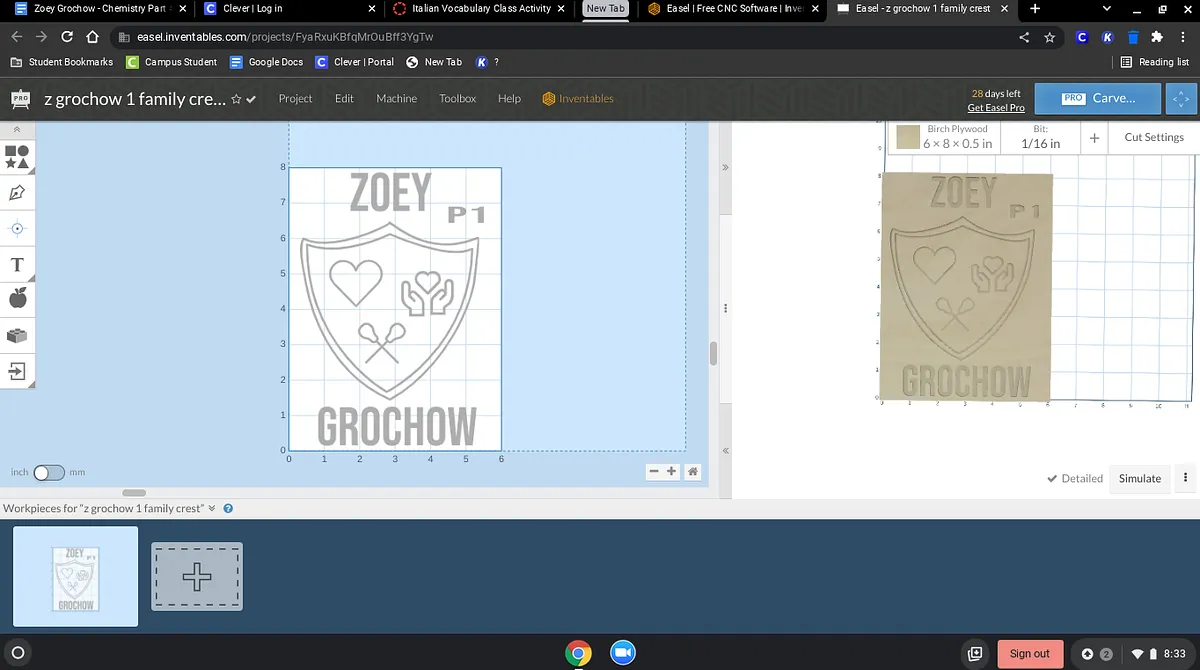Open the Shapes tool in left toolbar
Viewport: 1200px width, 670px height.
click(x=17, y=156)
